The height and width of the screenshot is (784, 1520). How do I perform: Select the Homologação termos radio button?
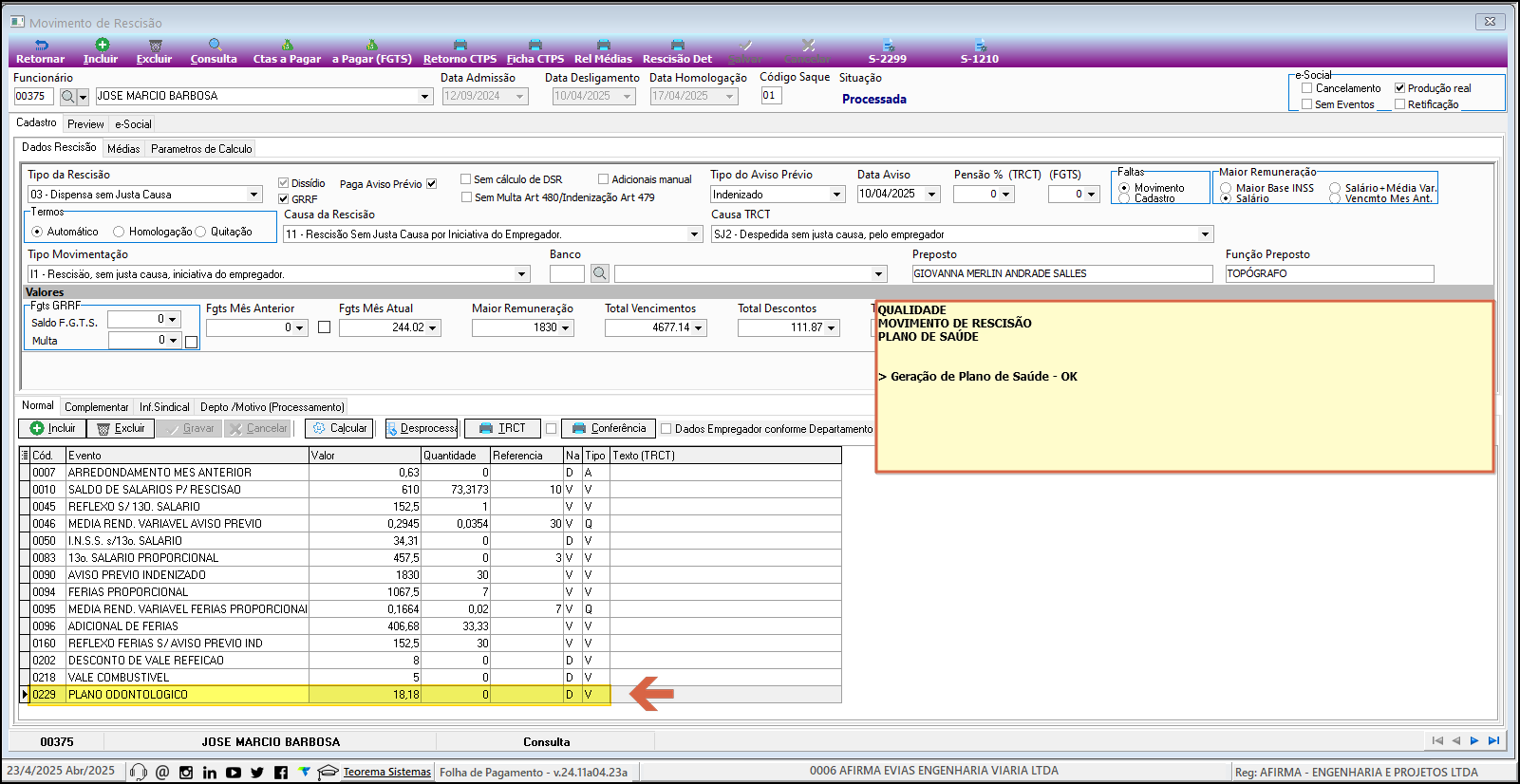119,232
